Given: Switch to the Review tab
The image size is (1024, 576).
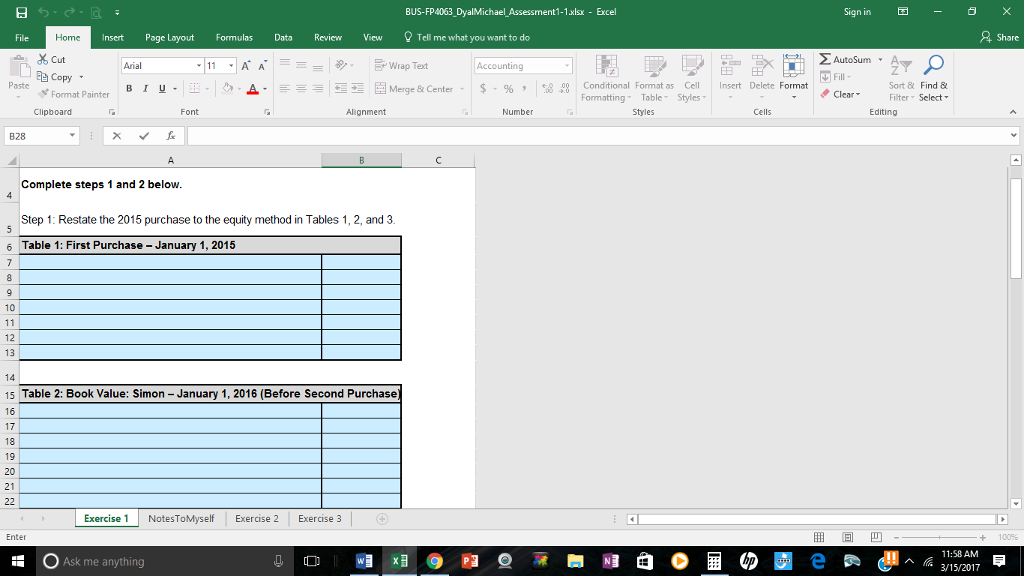Looking at the screenshot, I should pyautogui.click(x=327, y=38).
